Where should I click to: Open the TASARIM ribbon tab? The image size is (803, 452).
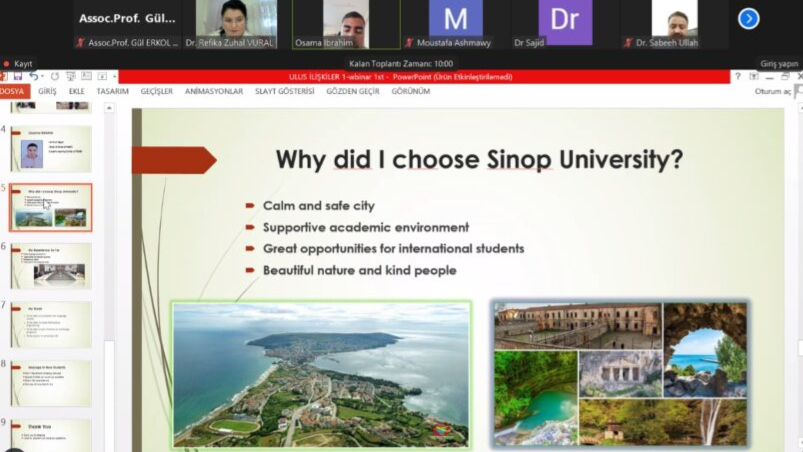[x=112, y=91]
